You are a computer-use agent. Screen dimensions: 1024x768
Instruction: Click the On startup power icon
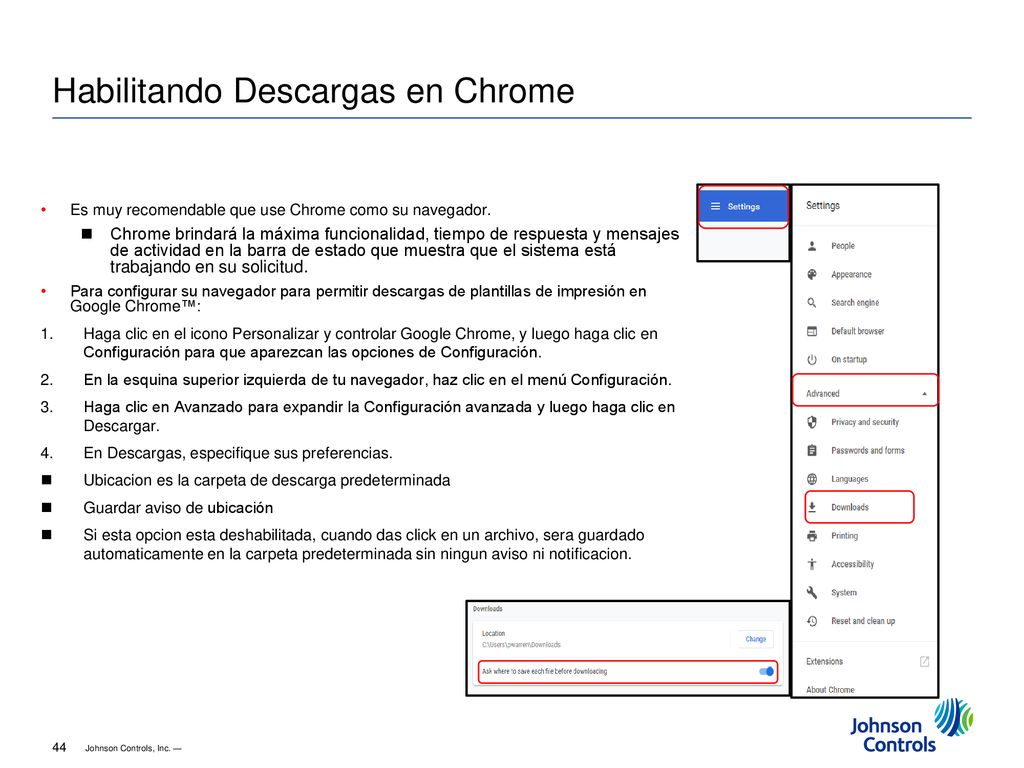tap(812, 360)
